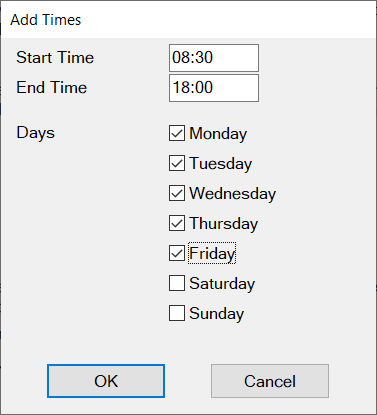This screenshot has height=415, width=377.
Task: Click the End Time label
Action: pyautogui.click(x=52, y=87)
